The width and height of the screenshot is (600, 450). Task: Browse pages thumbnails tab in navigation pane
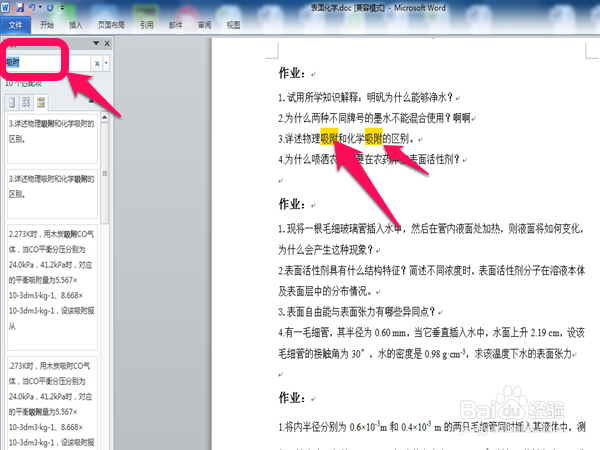click(26, 102)
